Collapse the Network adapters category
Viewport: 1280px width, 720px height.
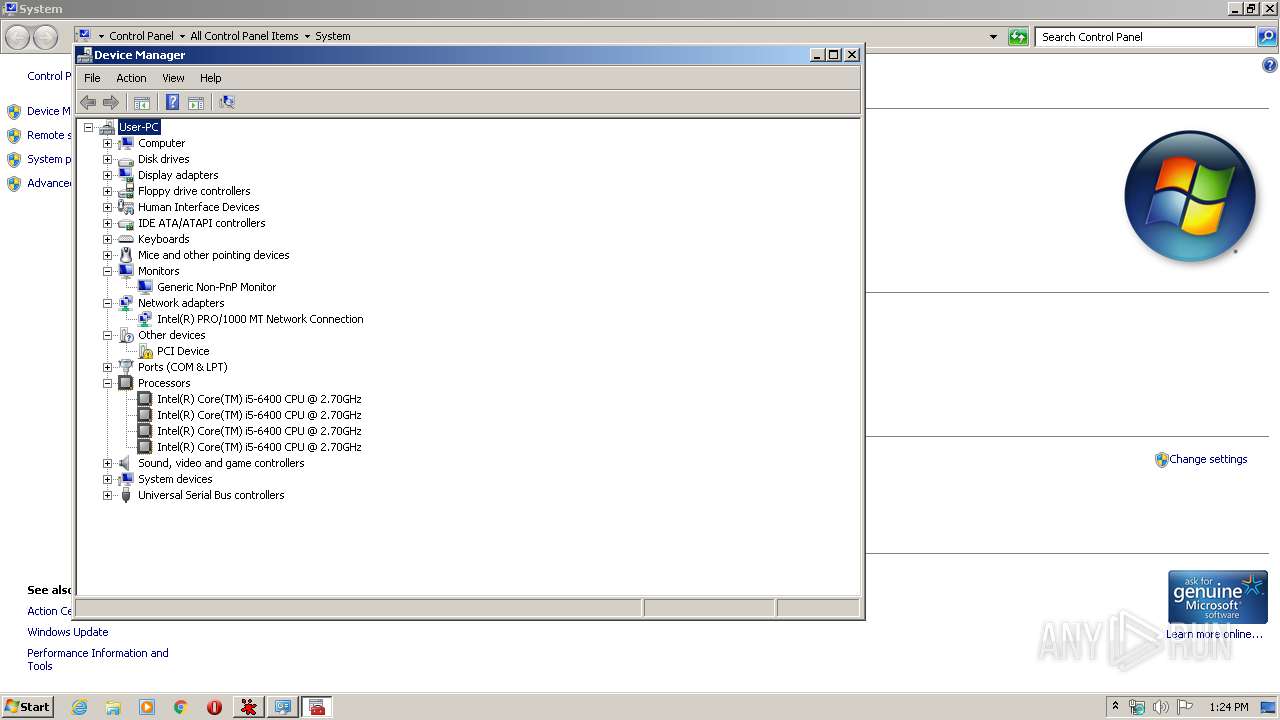(107, 303)
